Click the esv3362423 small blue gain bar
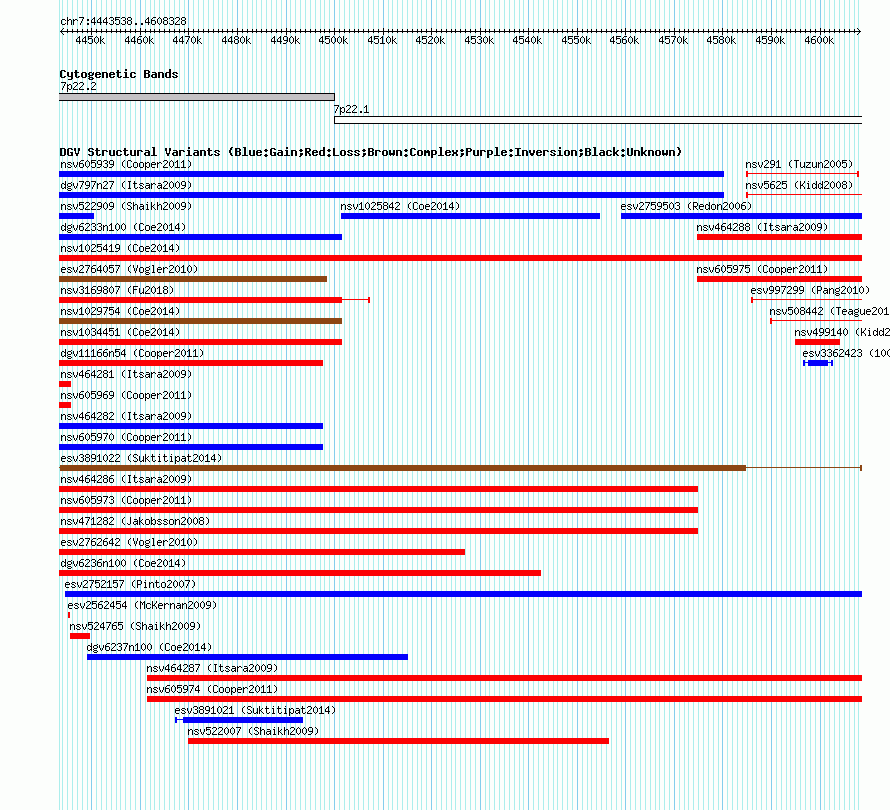This screenshot has height=810, width=890. tap(818, 363)
